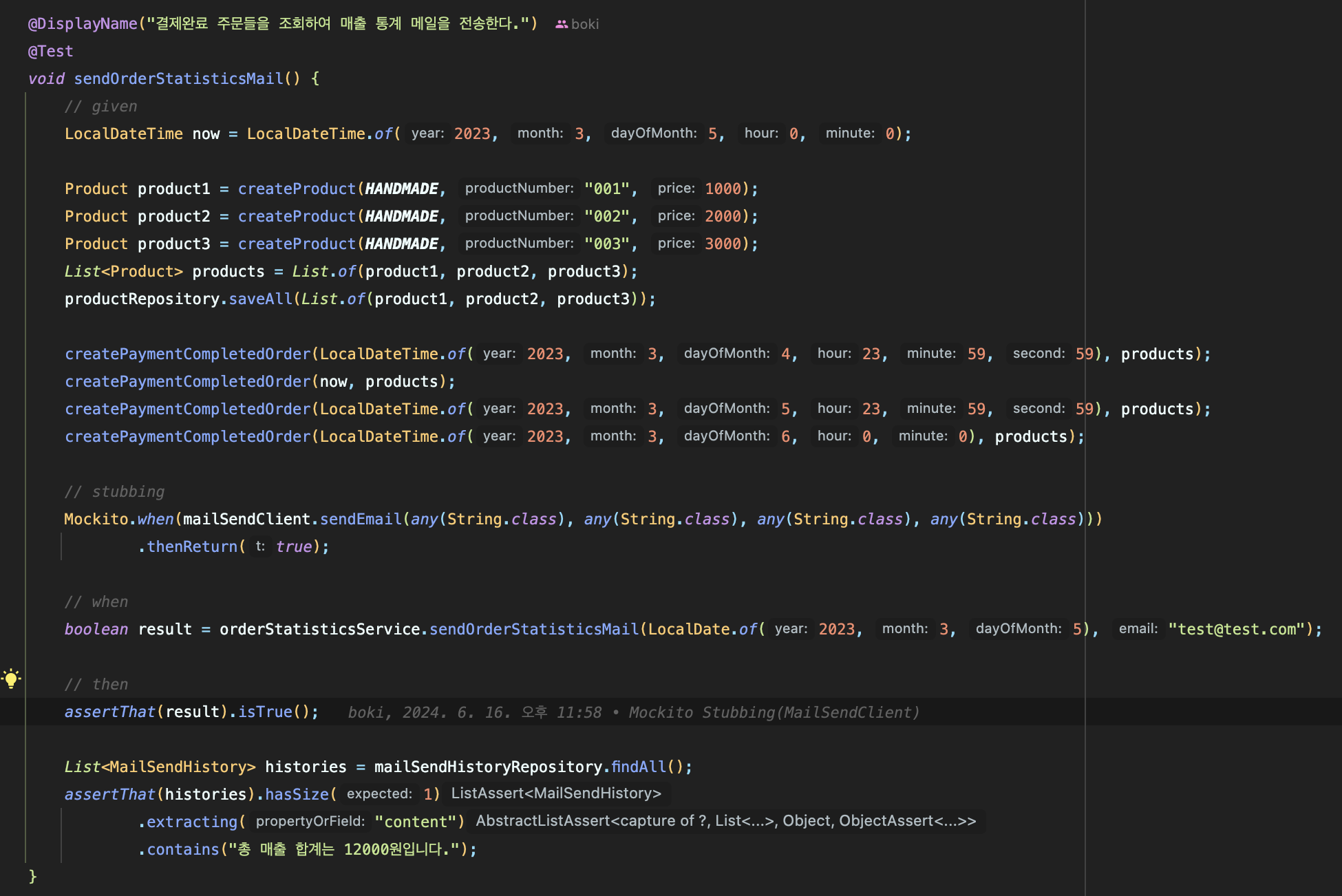1342x896 pixels.
Task: Click the thenReturn method call
Action: pos(192,546)
